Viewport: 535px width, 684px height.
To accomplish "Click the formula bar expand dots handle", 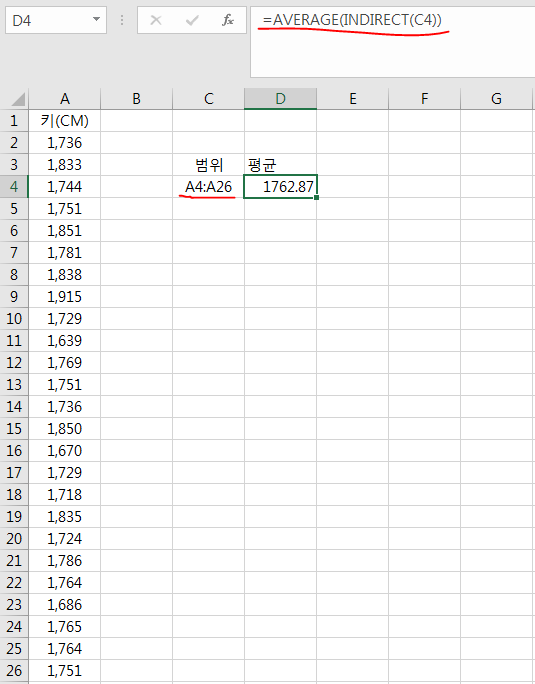I will tap(122, 20).
